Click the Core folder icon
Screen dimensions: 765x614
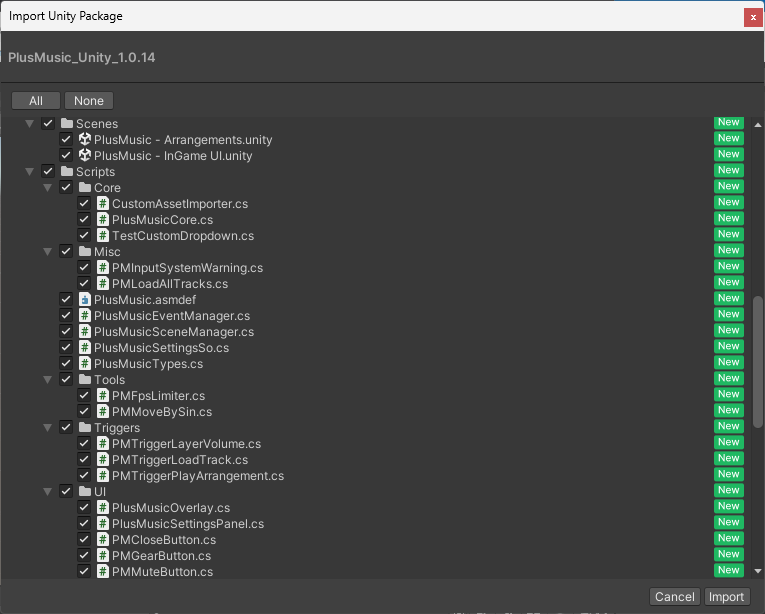click(85, 187)
